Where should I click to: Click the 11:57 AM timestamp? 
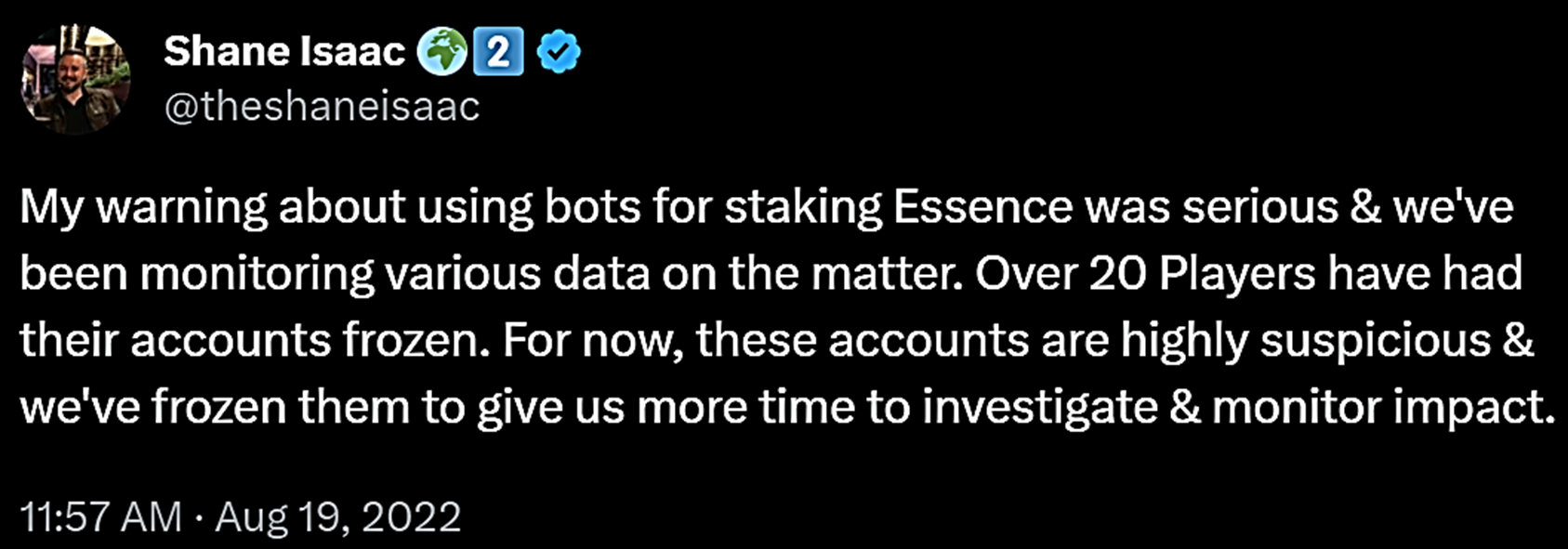tap(100, 516)
